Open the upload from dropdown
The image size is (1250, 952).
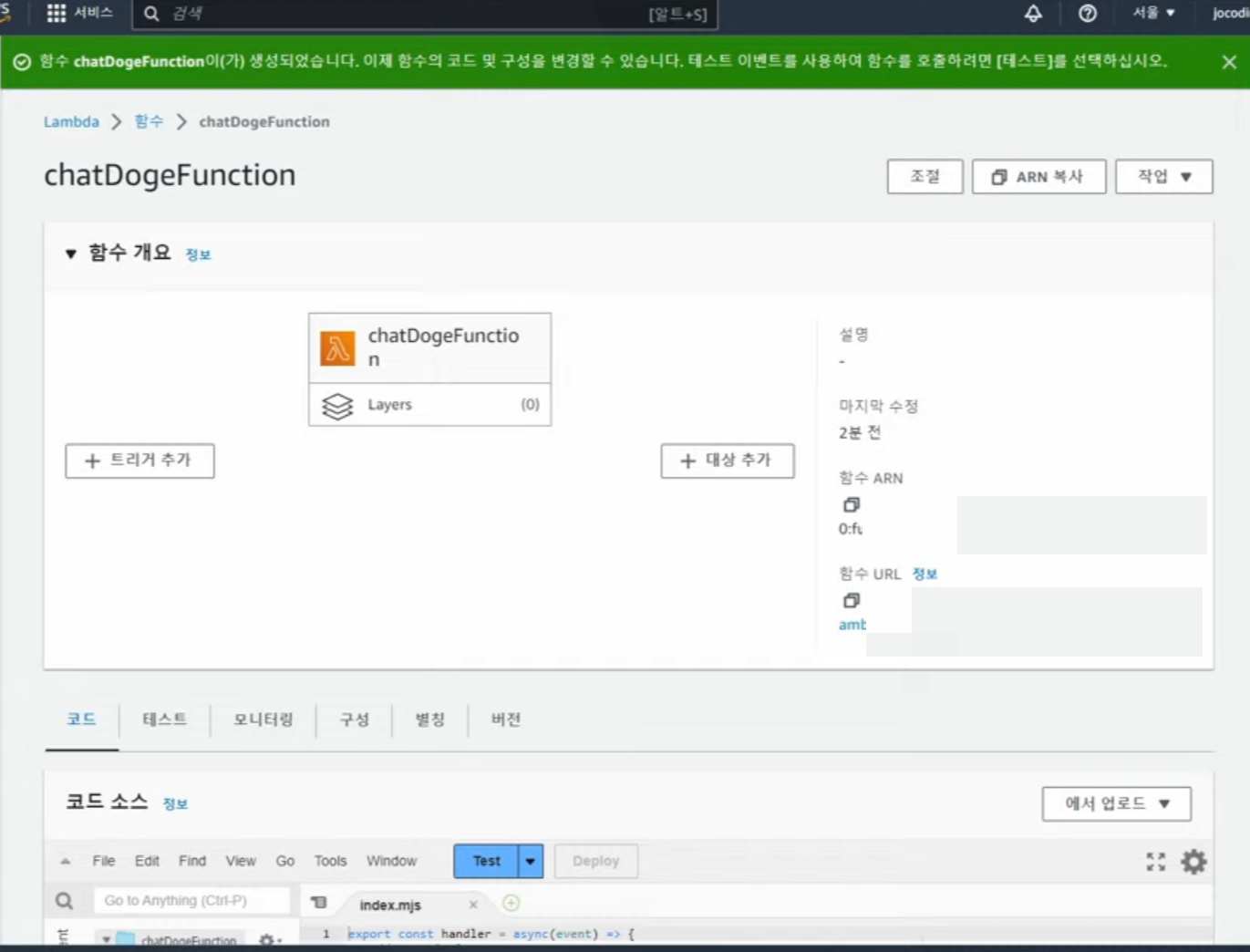point(1117,803)
